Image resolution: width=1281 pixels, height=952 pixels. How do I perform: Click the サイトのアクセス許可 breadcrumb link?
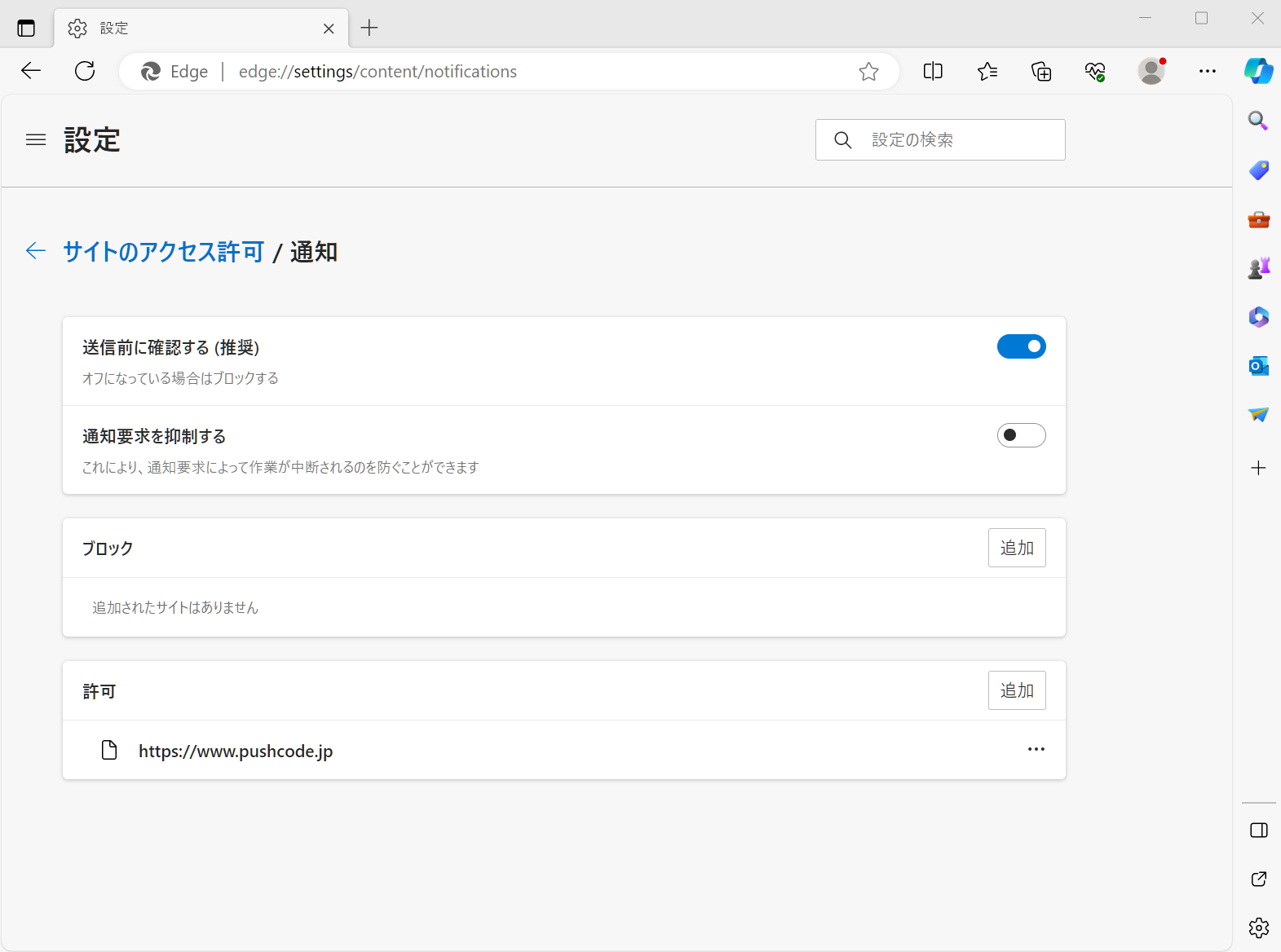(164, 252)
